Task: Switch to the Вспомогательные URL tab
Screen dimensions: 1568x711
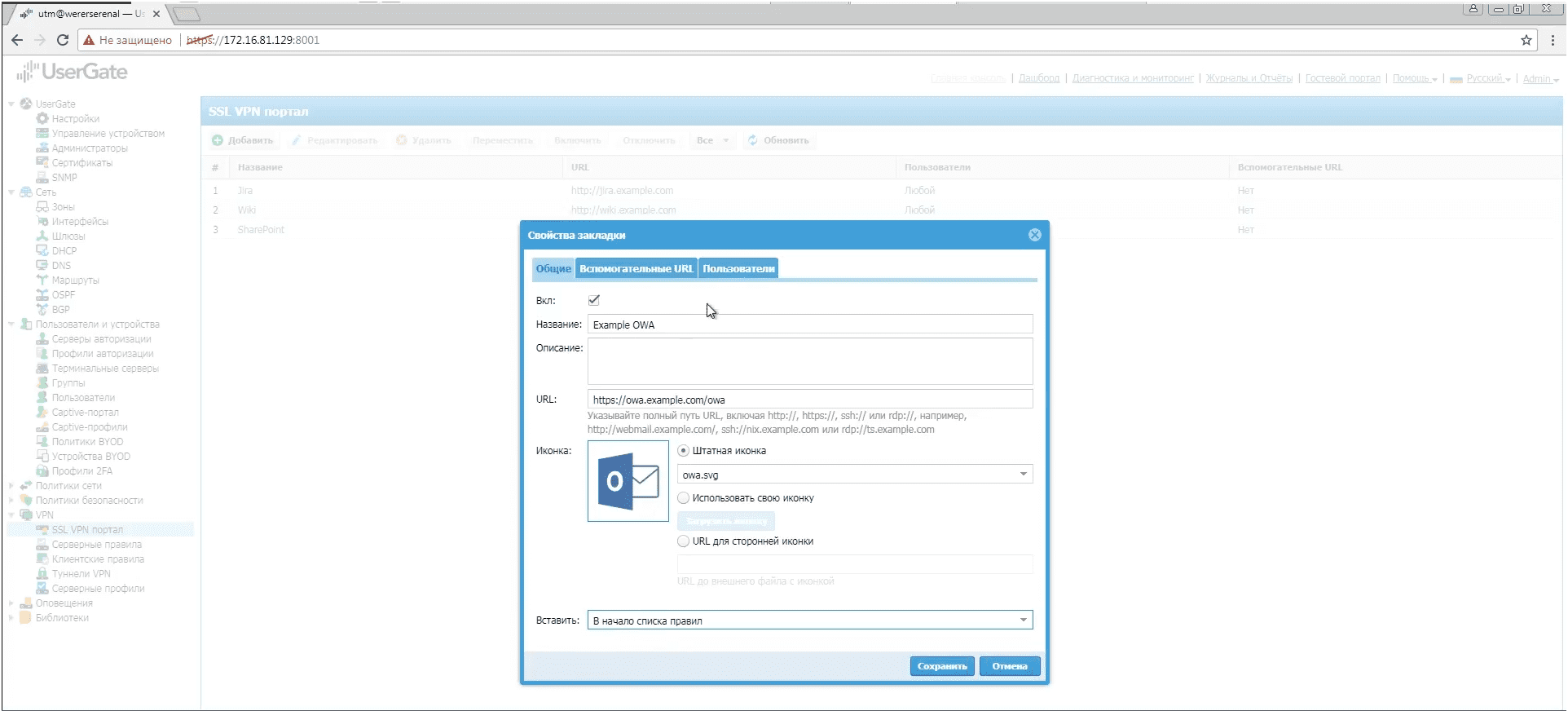Action: pos(636,268)
